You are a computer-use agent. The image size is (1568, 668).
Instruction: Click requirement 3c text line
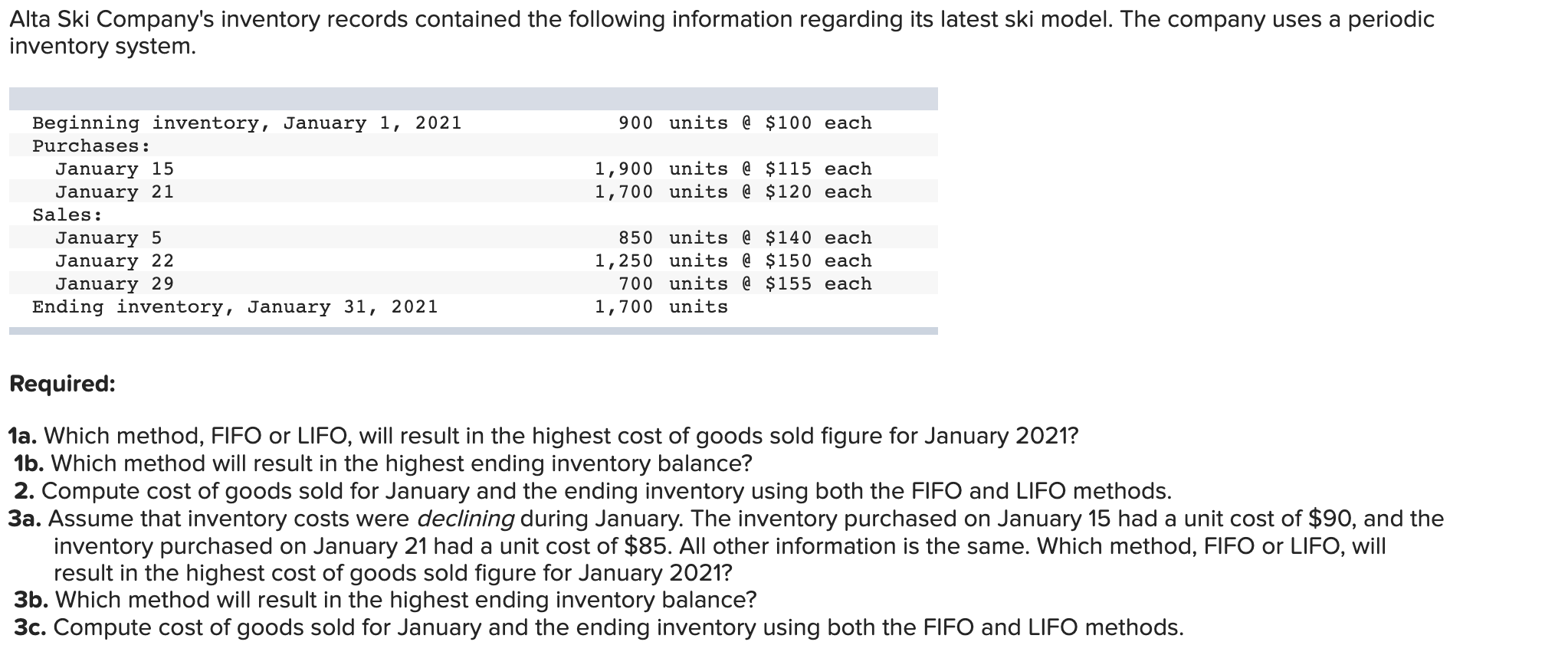point(599,627)
